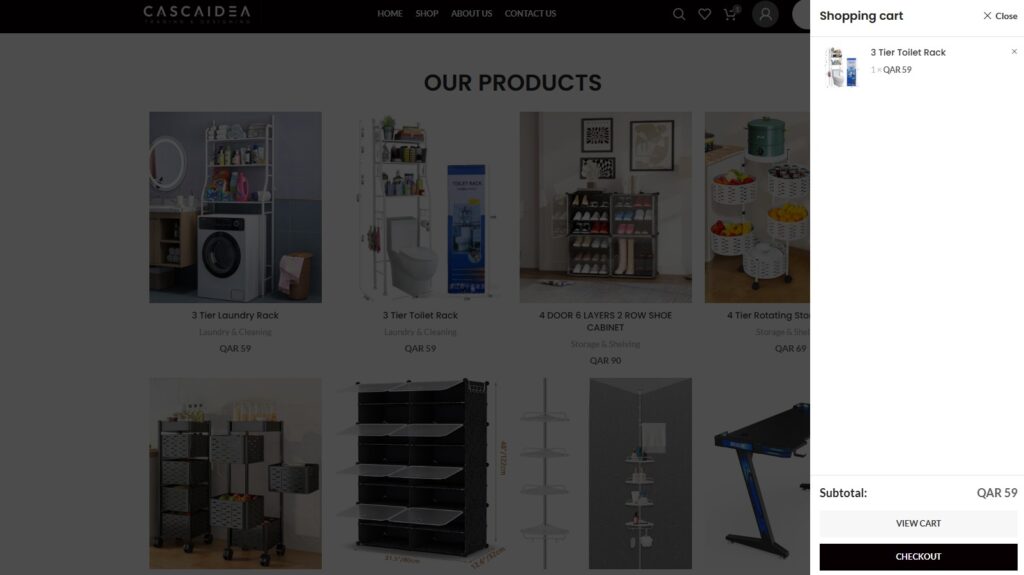
Task: Open the 3 Tier Laundry Rack product image
Action: tap(235, 207)
